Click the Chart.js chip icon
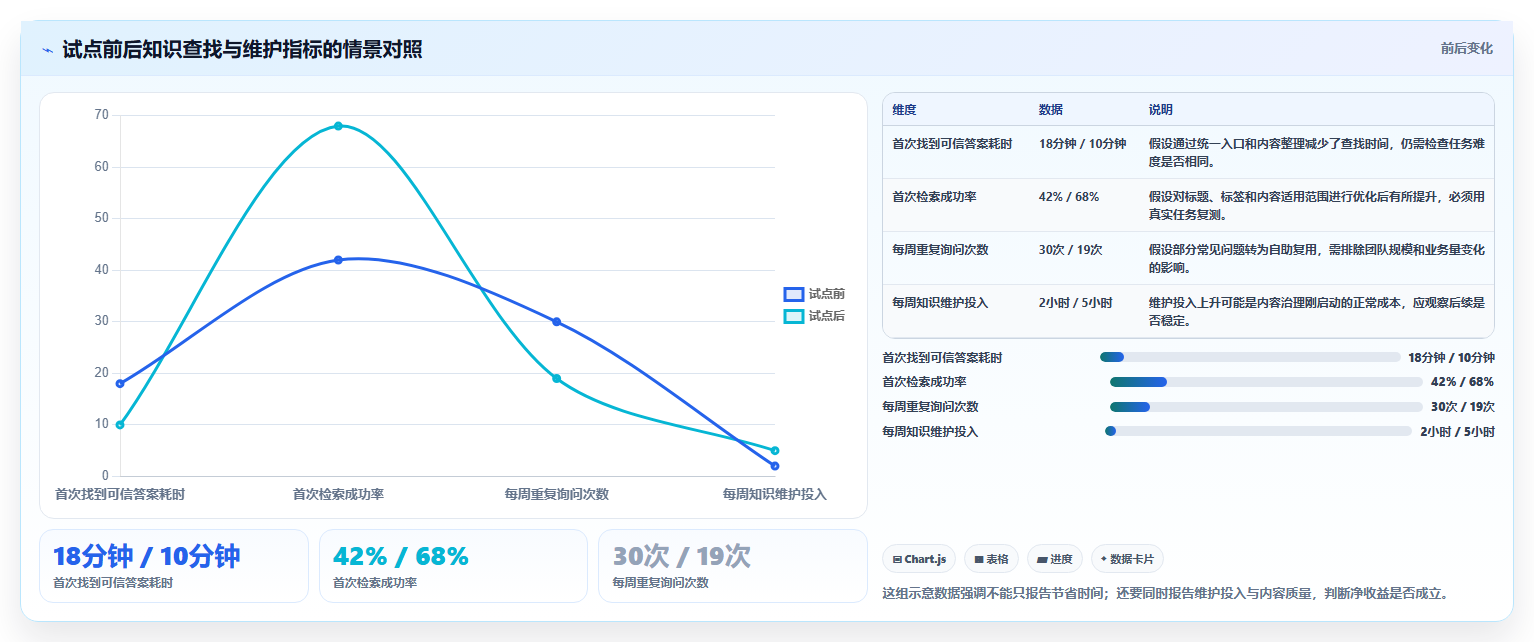The width and height of the screenshot is (1534, 642). (897, 559)
